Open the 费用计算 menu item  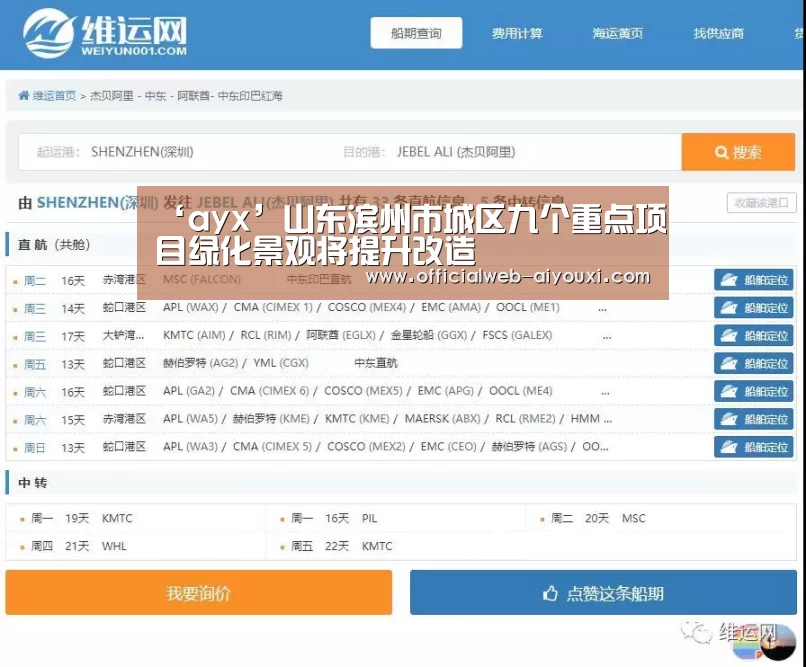tap(517, 33)
